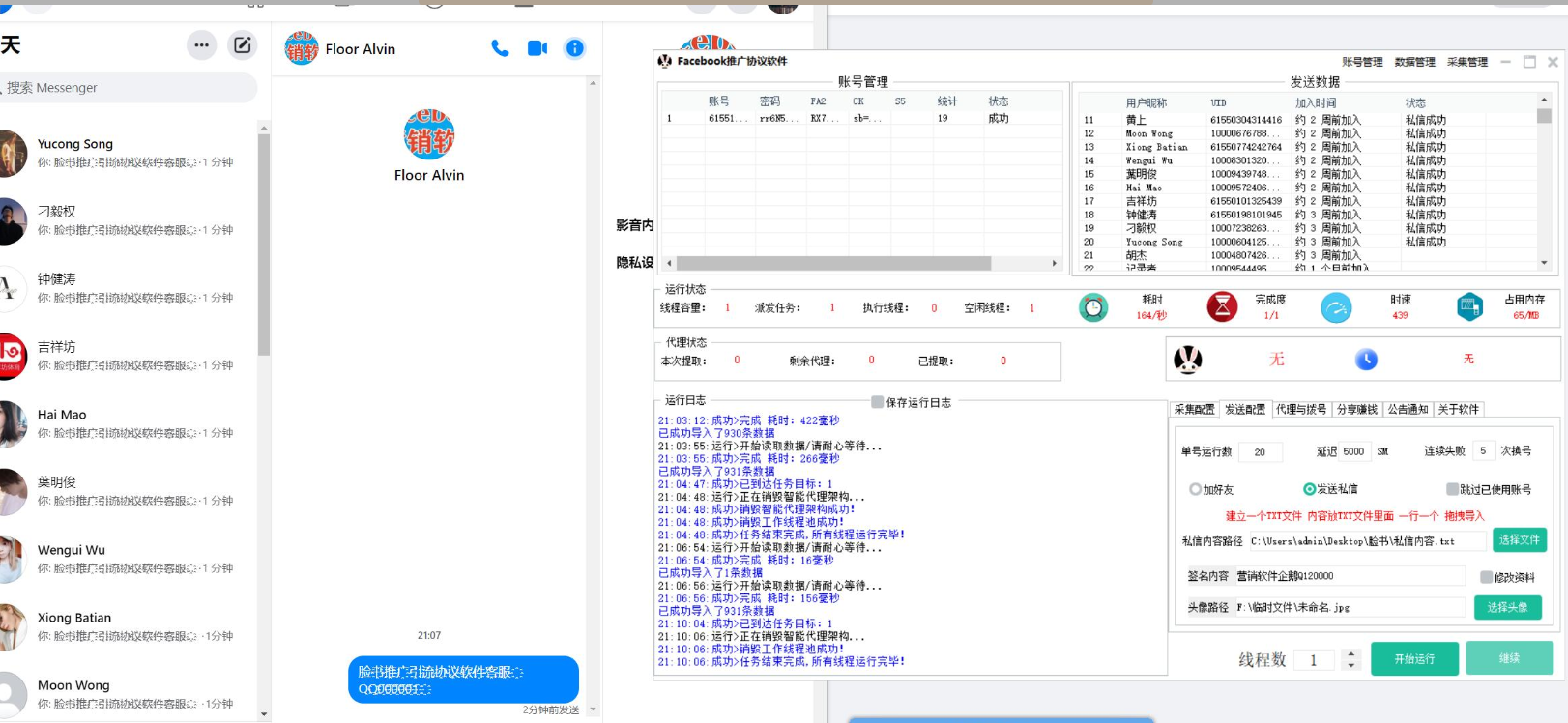Click the down arrow in 发送数据 list scrollbar

[1544, 262]
